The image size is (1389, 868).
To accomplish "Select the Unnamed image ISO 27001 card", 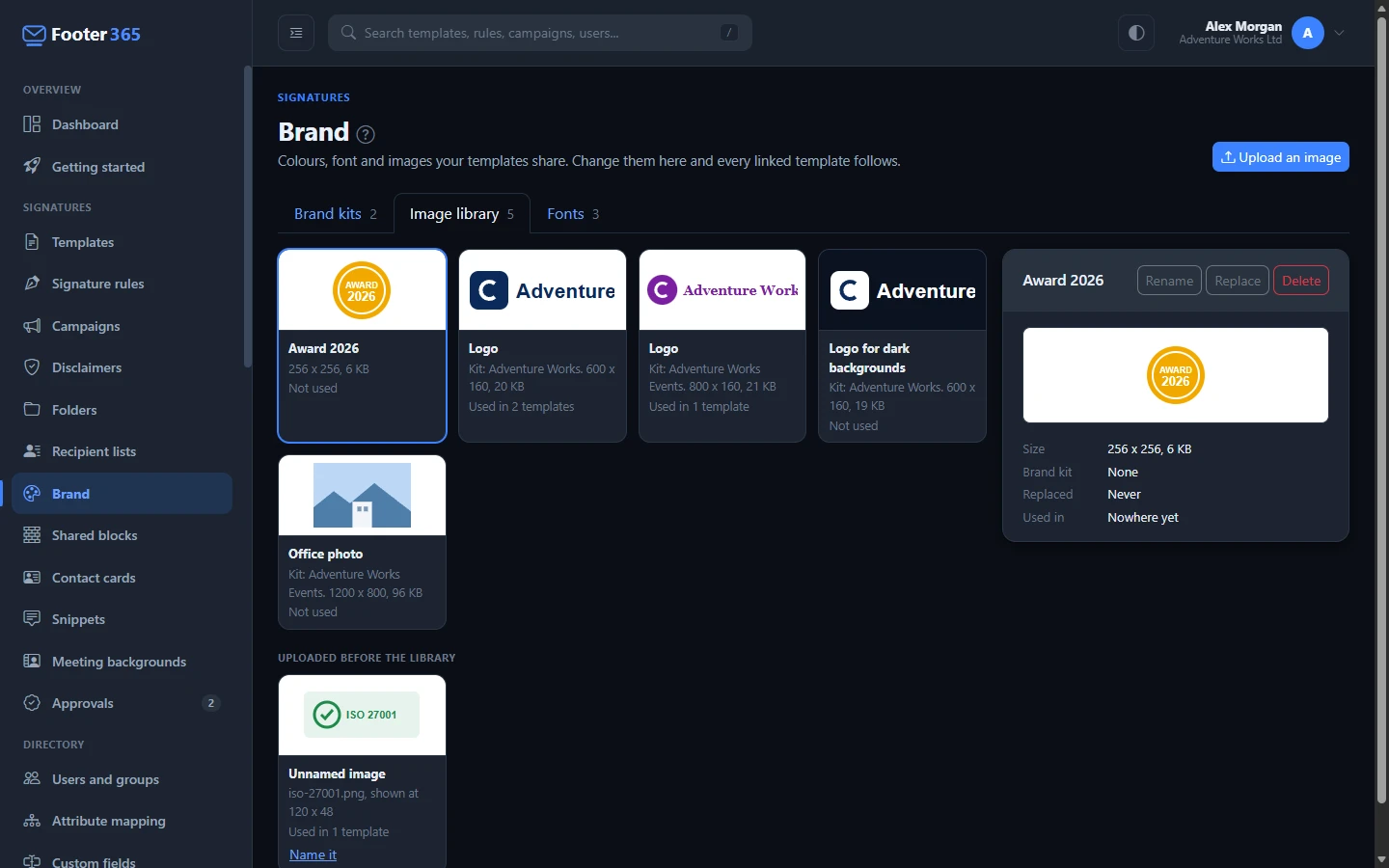I will pos(363,772).
